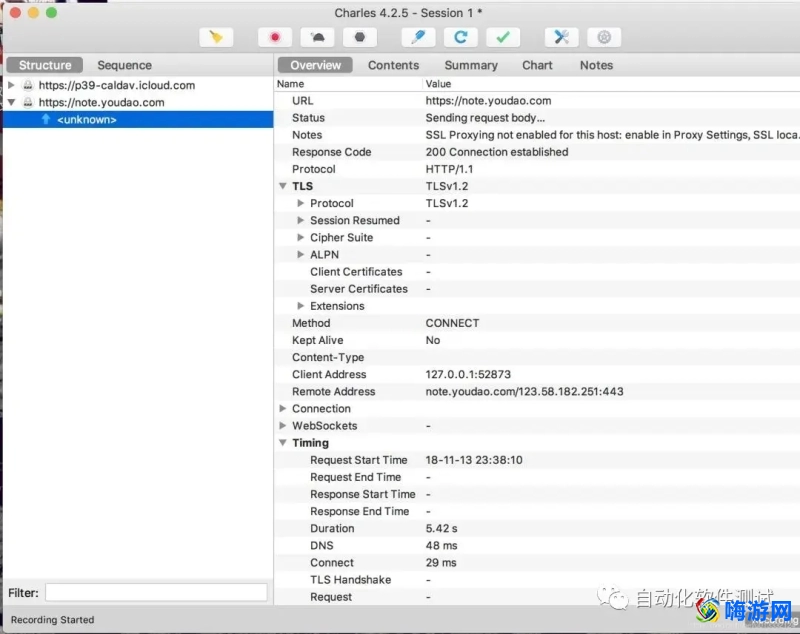The height and width of the screenshot is (634, 800).
Task: Clear the session with the broom icon
Action: tap(216, 37)
